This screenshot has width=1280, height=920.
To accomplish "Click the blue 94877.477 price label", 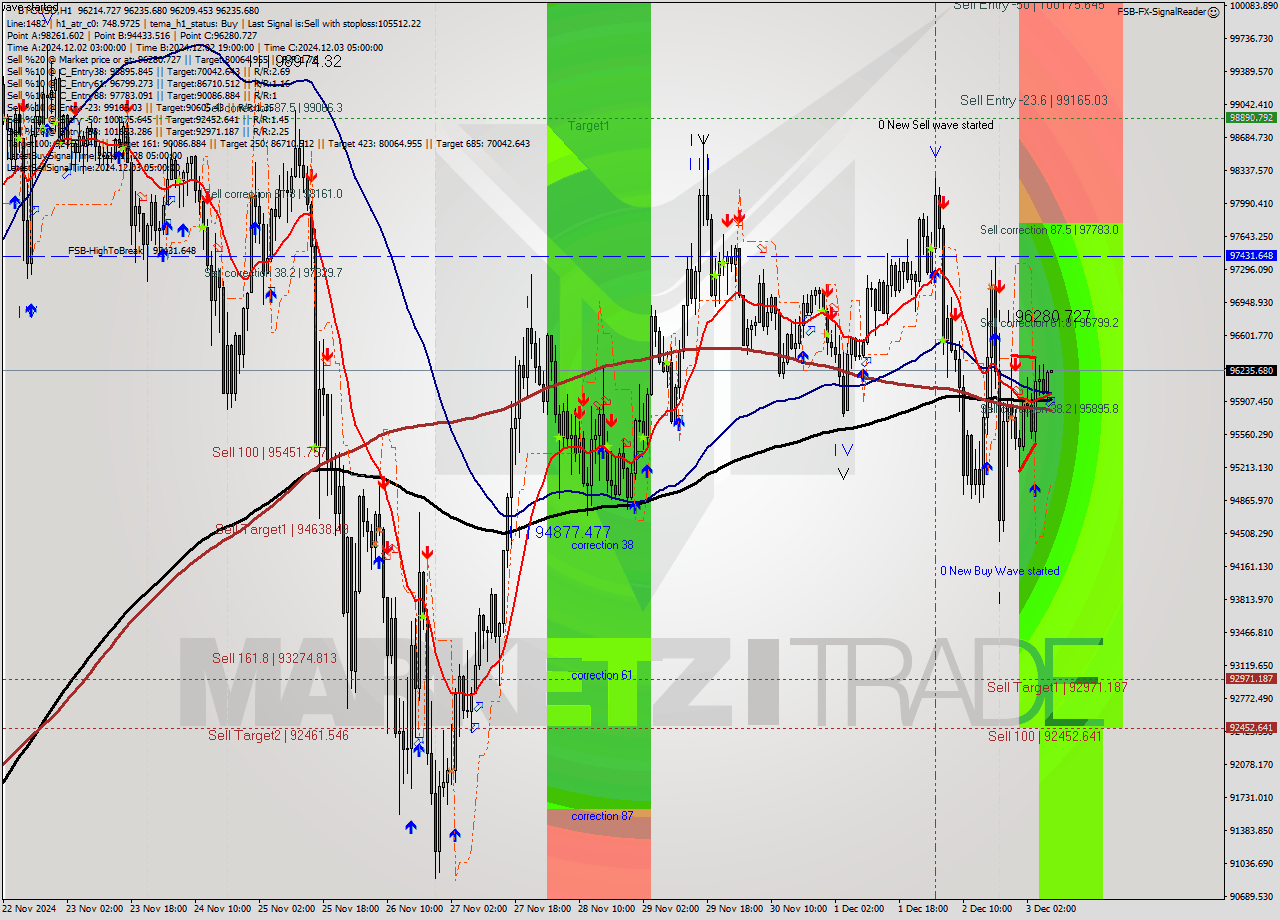I will pos(572,532).
